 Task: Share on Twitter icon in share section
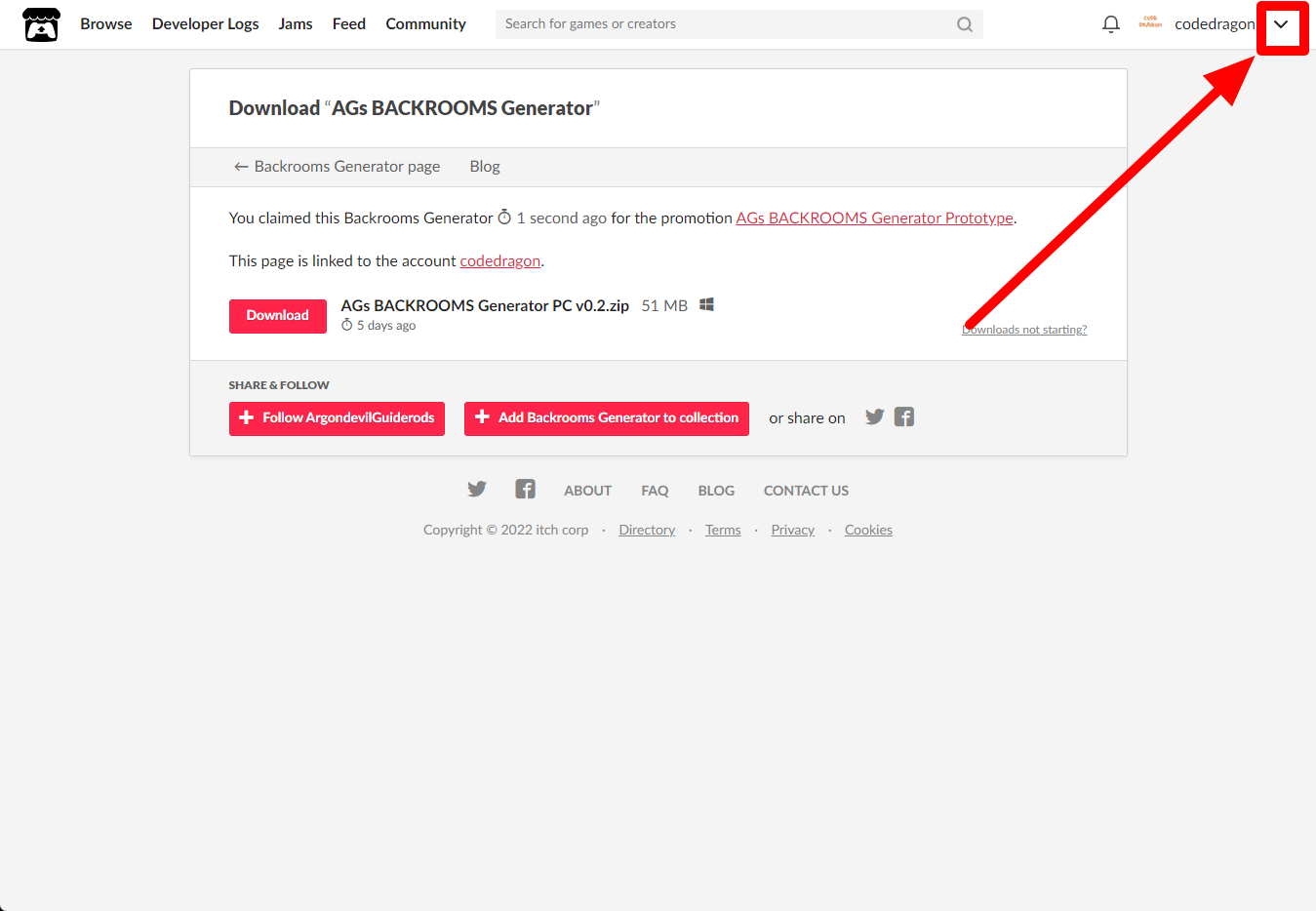pos(875,416)
